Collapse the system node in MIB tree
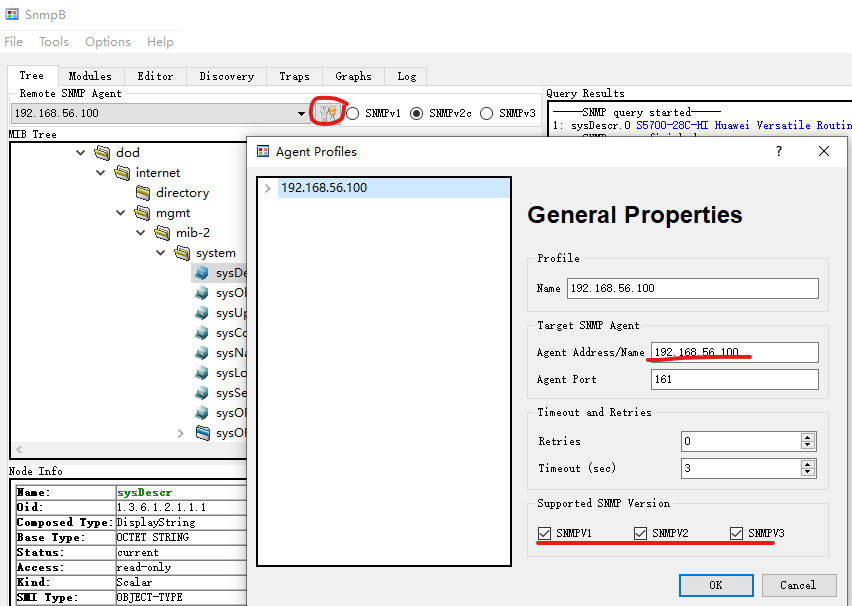This screenshot has height=606, width=852. (x=161, y=253)
